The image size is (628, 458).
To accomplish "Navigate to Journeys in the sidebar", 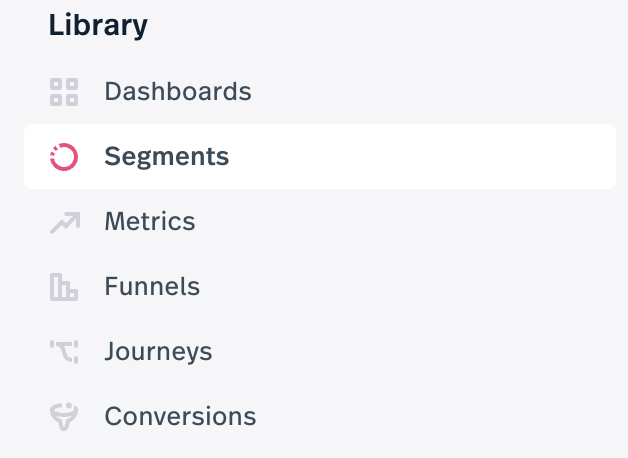I will [x=158, y=352].
